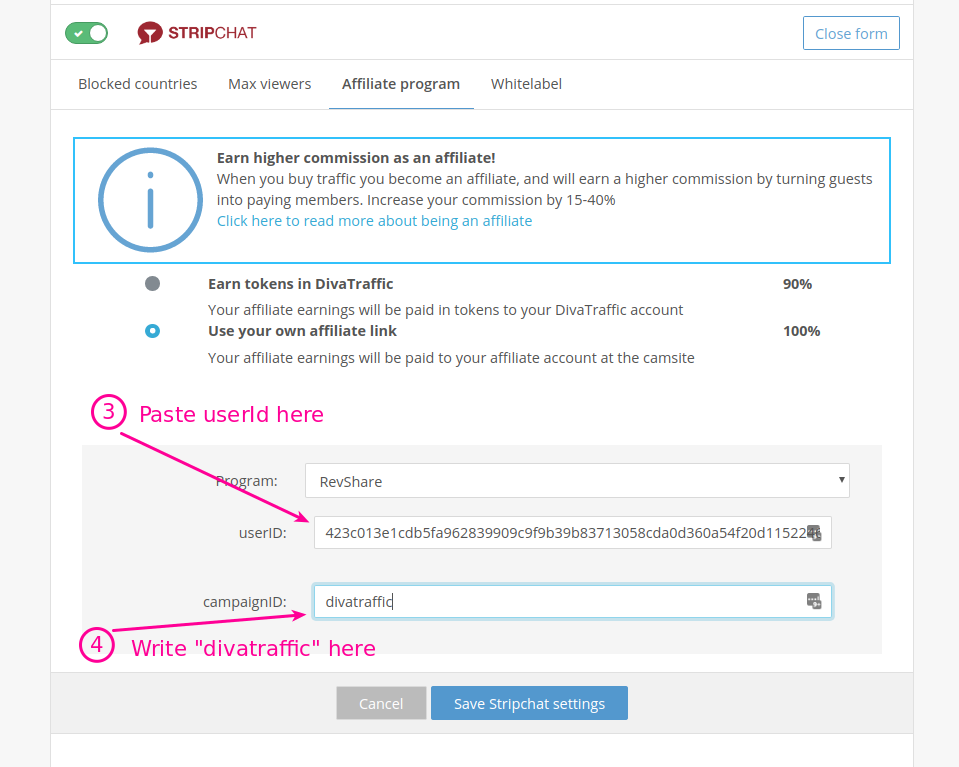The width and height of the screenshot is (959, 767).
Task: Click the password manager icon in campaignID field
Action: tap(814, 601)
